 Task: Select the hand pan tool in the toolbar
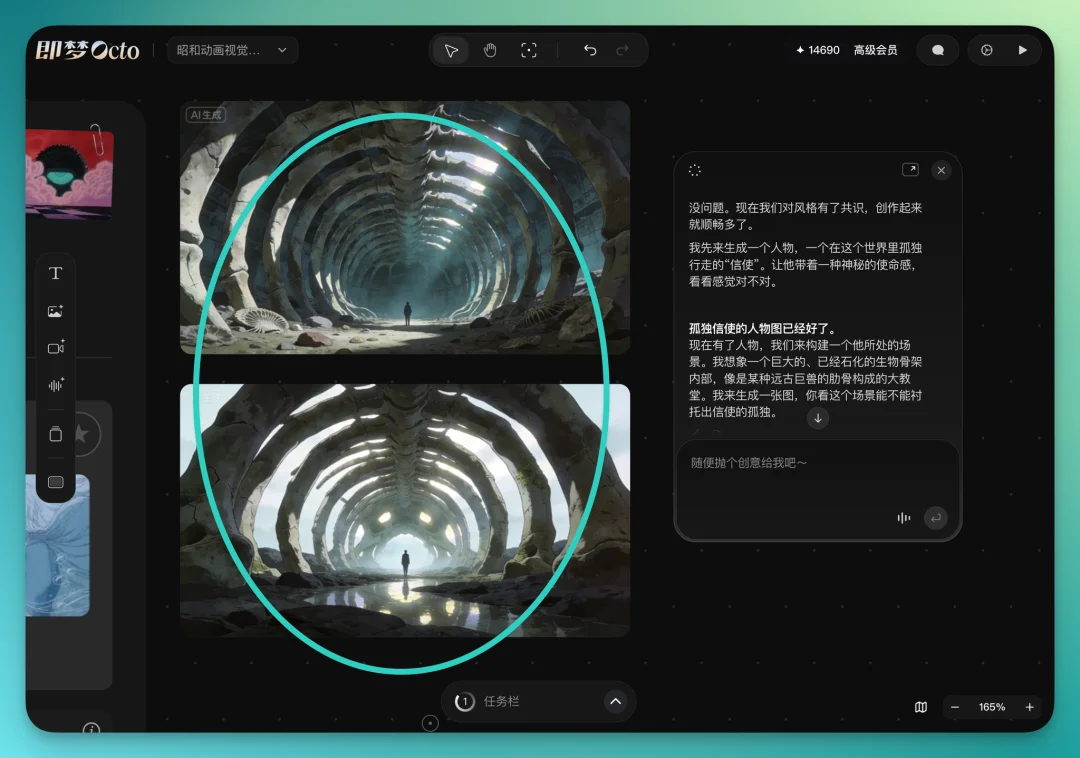coord(489,50)
